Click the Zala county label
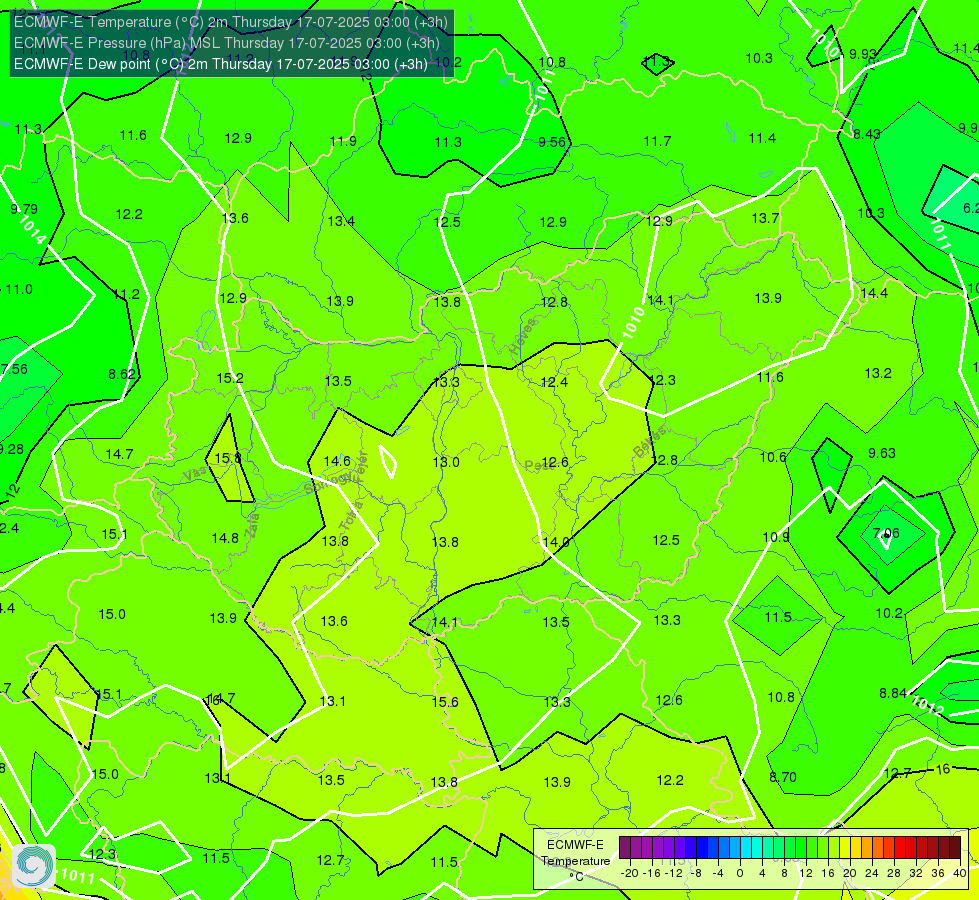 pyautogui.click(x=253, y=525)
